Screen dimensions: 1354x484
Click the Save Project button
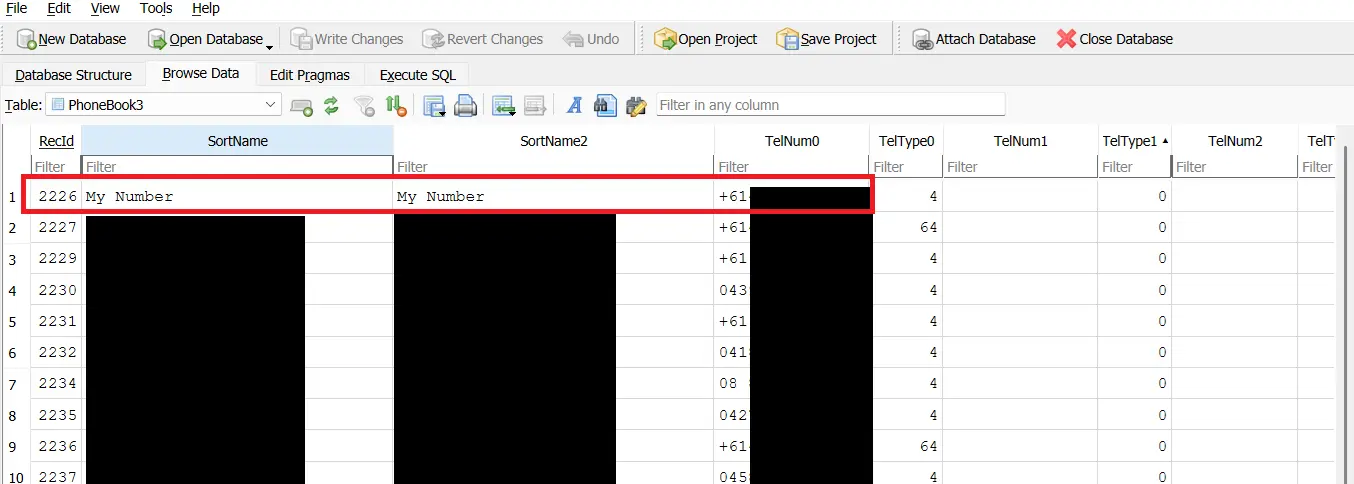[827, 39]
